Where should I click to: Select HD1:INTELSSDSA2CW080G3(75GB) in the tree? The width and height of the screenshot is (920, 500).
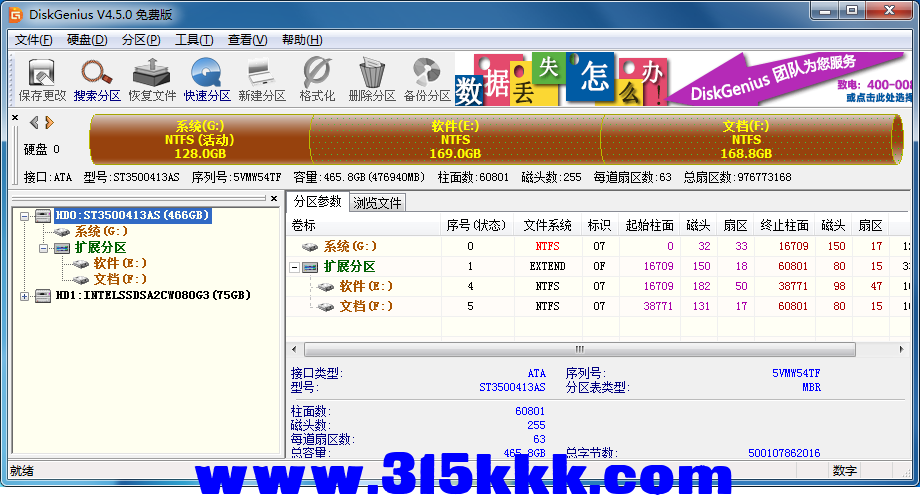pyautogui.click(x=153, y=295)
